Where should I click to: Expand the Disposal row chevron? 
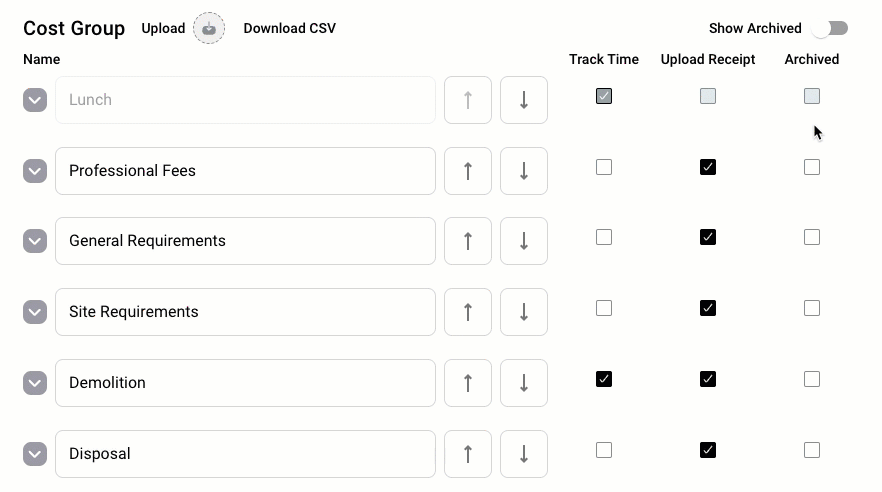point(35,454)
